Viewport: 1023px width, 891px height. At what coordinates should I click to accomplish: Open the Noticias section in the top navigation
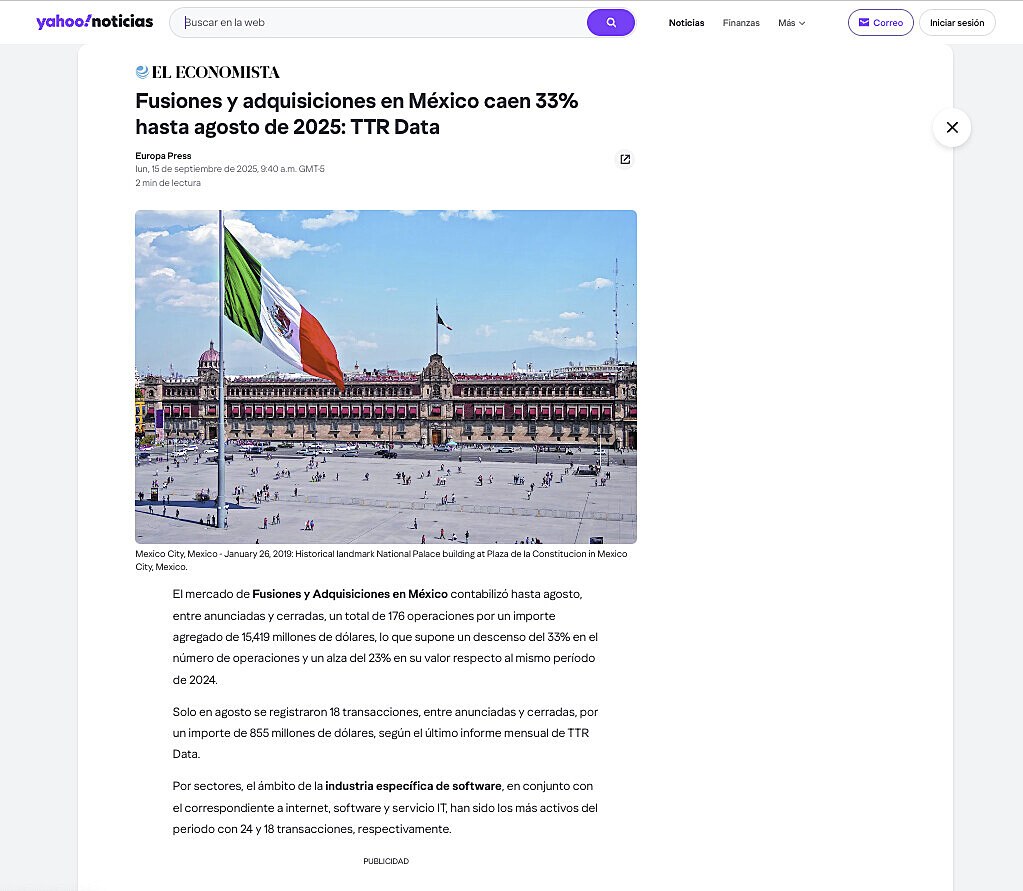click(686, 22)
